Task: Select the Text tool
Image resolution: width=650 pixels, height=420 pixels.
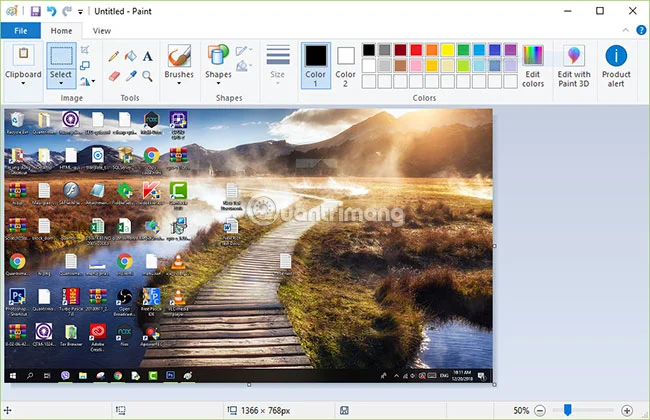Action: pos(148,56)
